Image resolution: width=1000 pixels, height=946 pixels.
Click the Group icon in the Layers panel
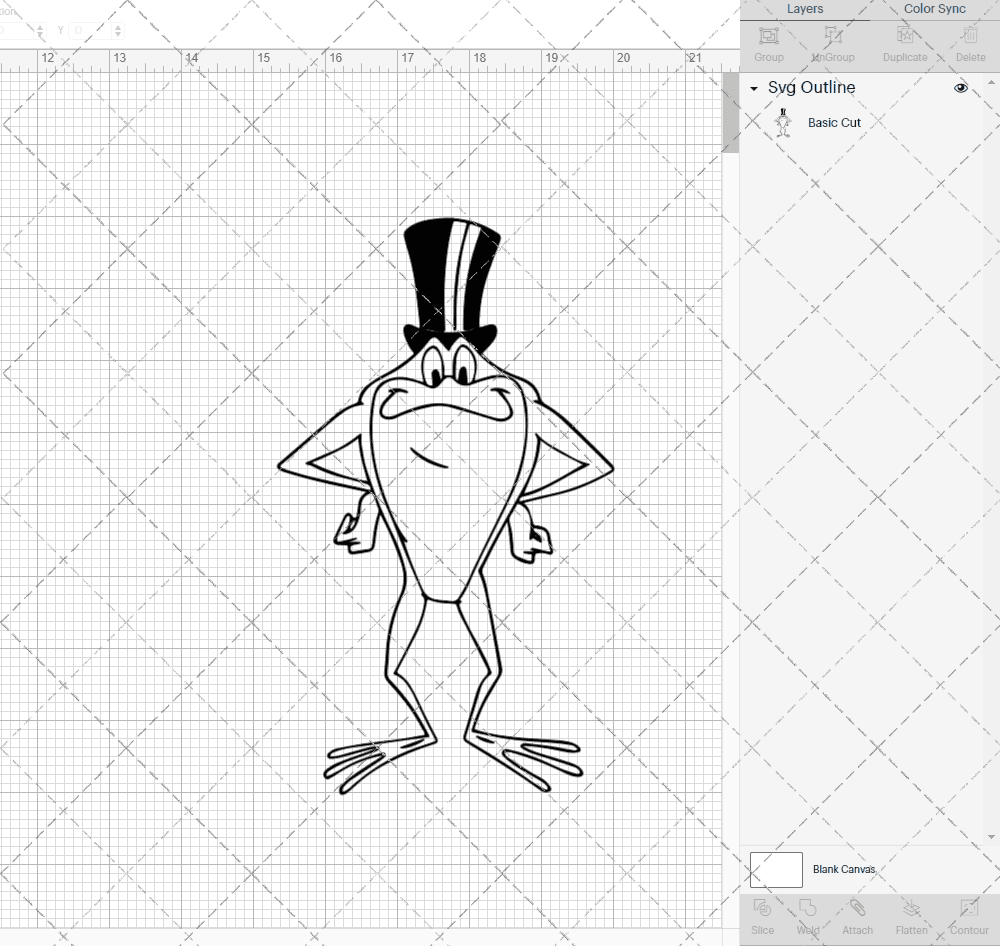click(768, 42)
